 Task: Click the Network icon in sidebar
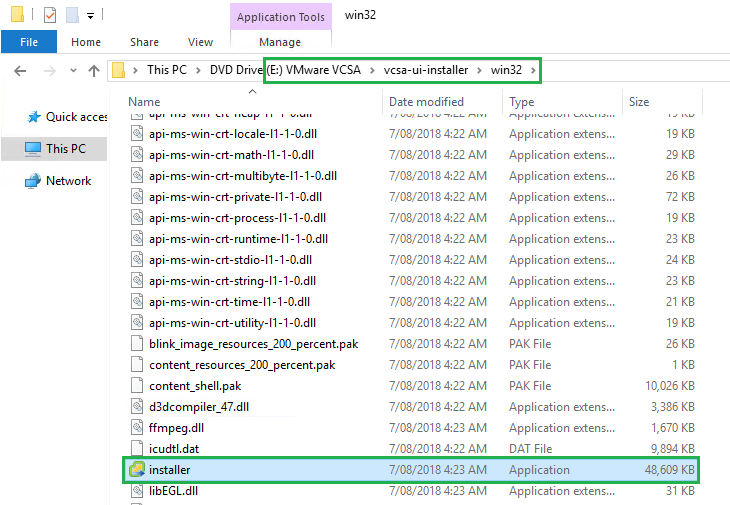[x=33, y=181]
